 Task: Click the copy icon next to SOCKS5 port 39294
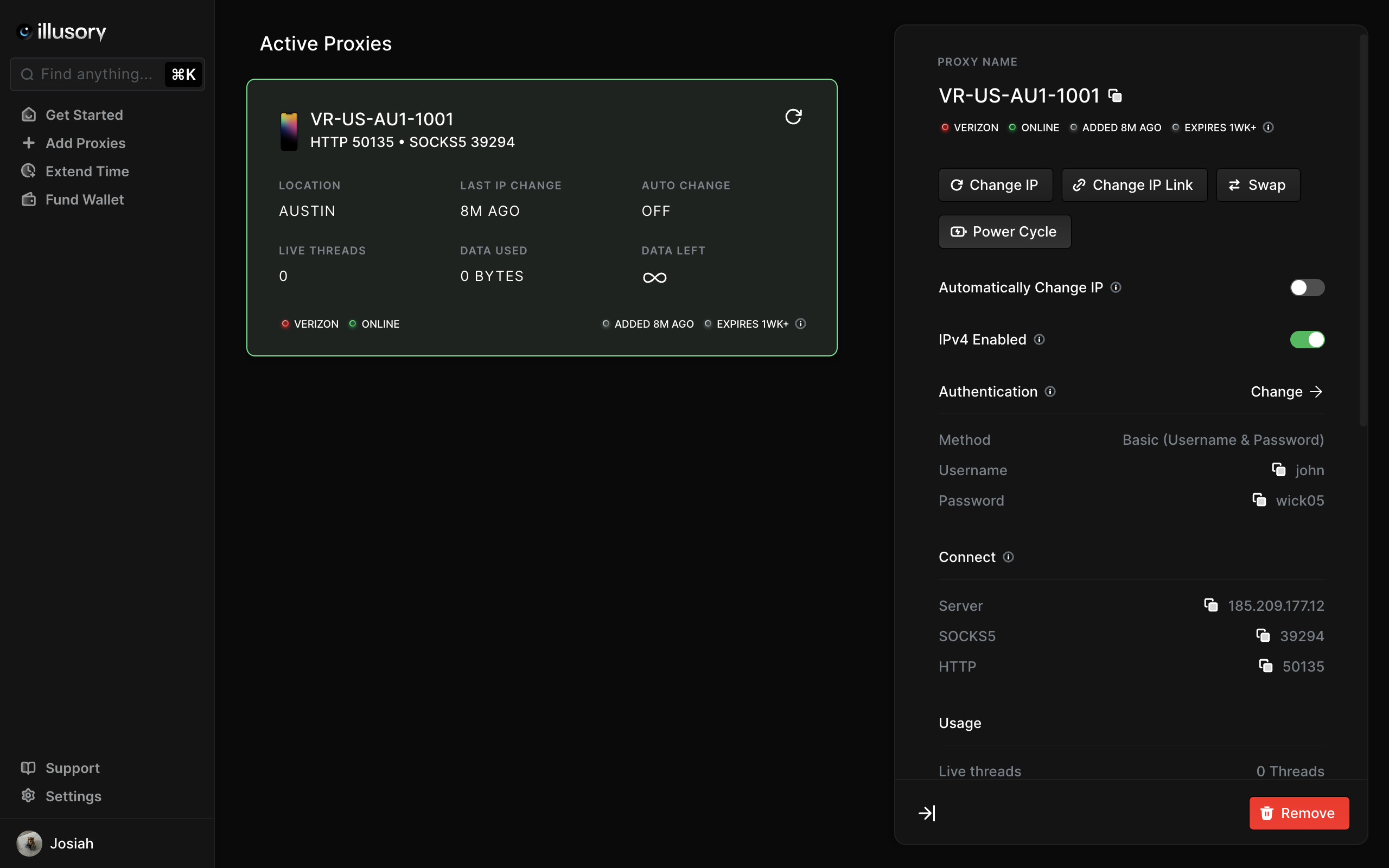1262,635
